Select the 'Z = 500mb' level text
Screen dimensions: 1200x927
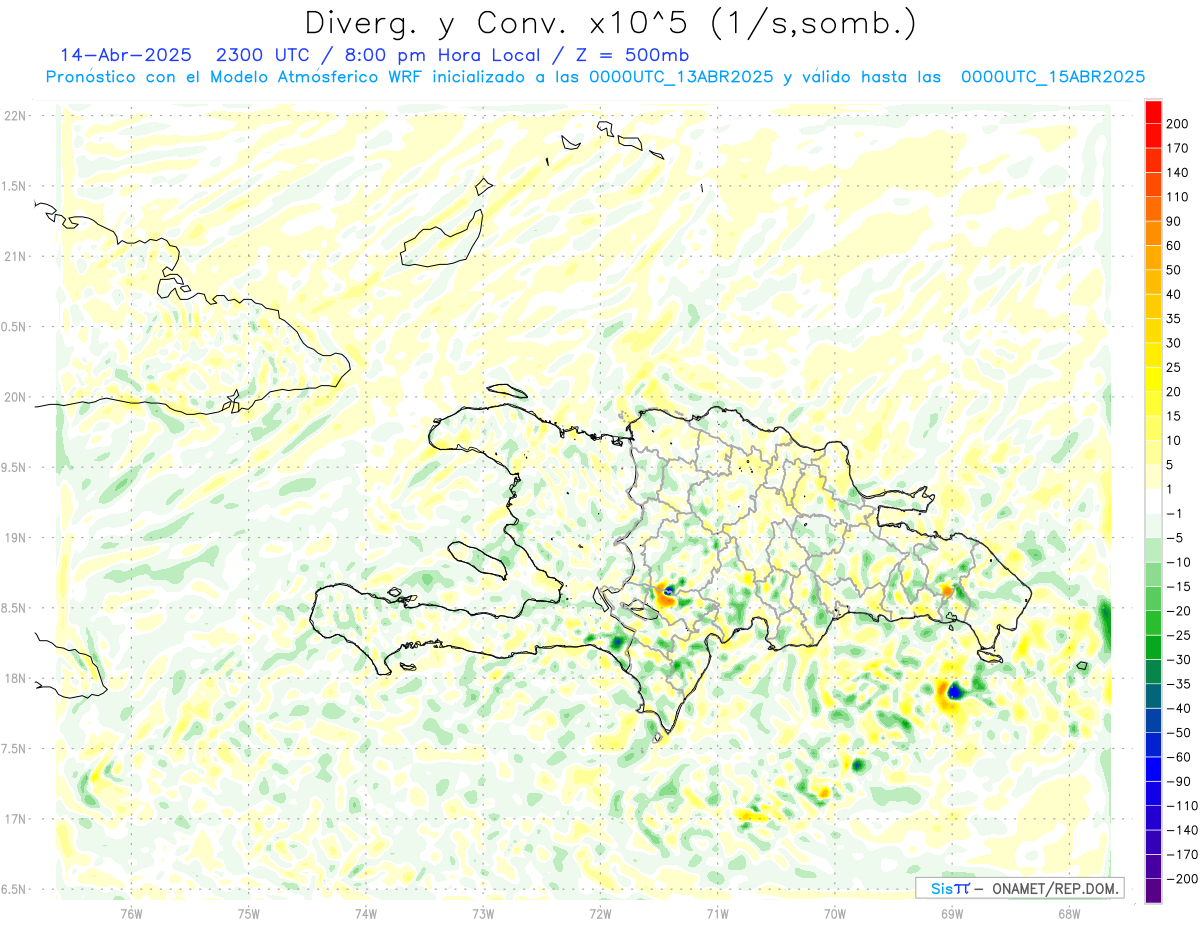tap(633, 55)
